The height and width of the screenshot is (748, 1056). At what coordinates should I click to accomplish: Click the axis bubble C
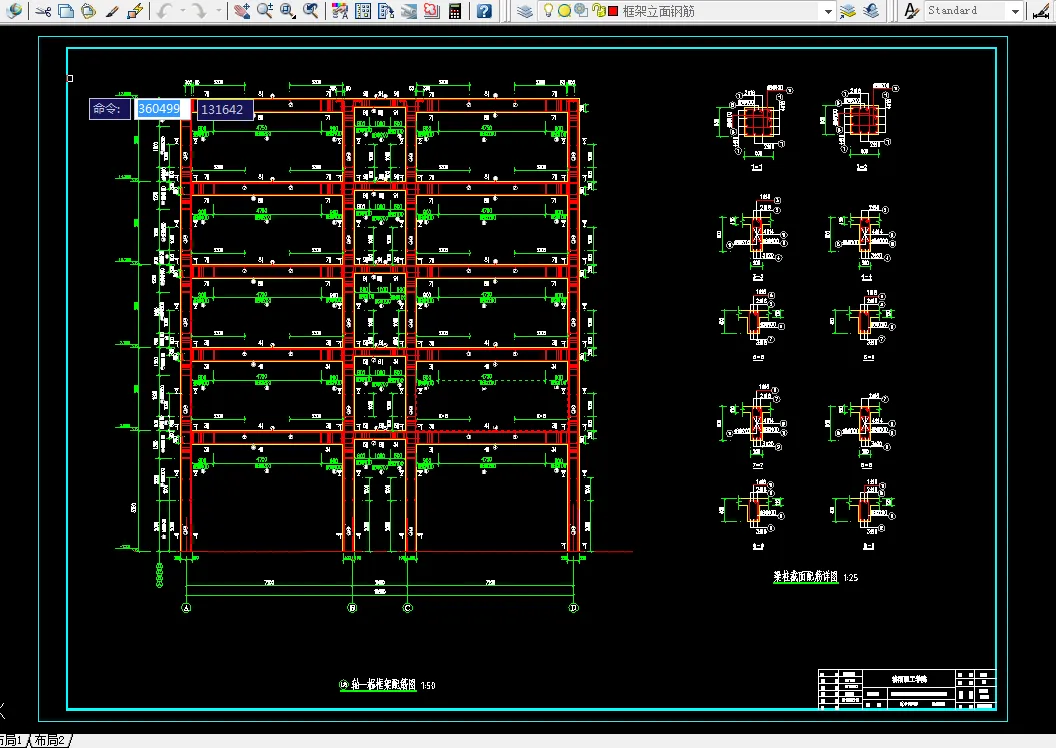(x=407, y=608)
